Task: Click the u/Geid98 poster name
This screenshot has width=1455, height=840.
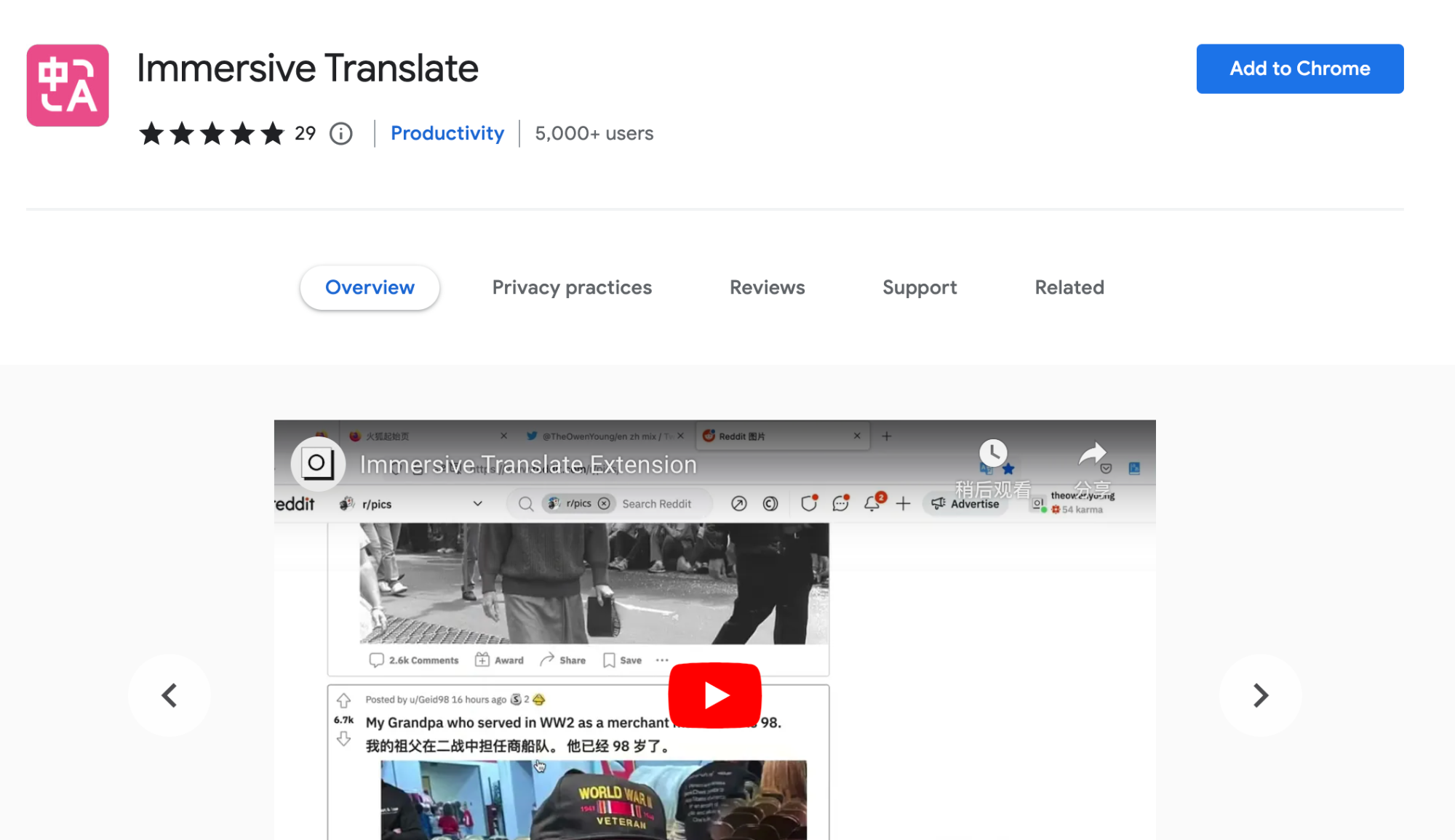Action: [429, 699]
